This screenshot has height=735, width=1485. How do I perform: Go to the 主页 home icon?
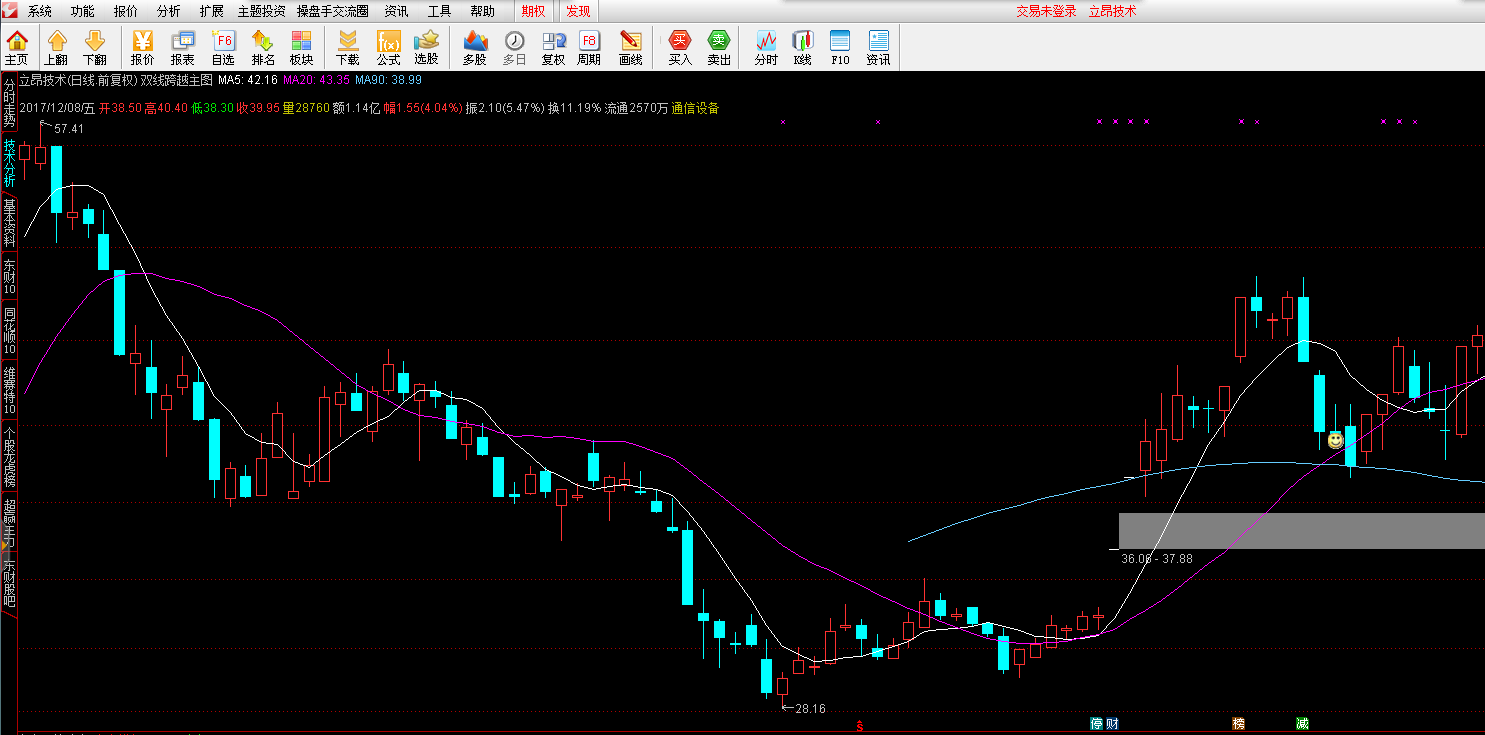tap(17, 47)
